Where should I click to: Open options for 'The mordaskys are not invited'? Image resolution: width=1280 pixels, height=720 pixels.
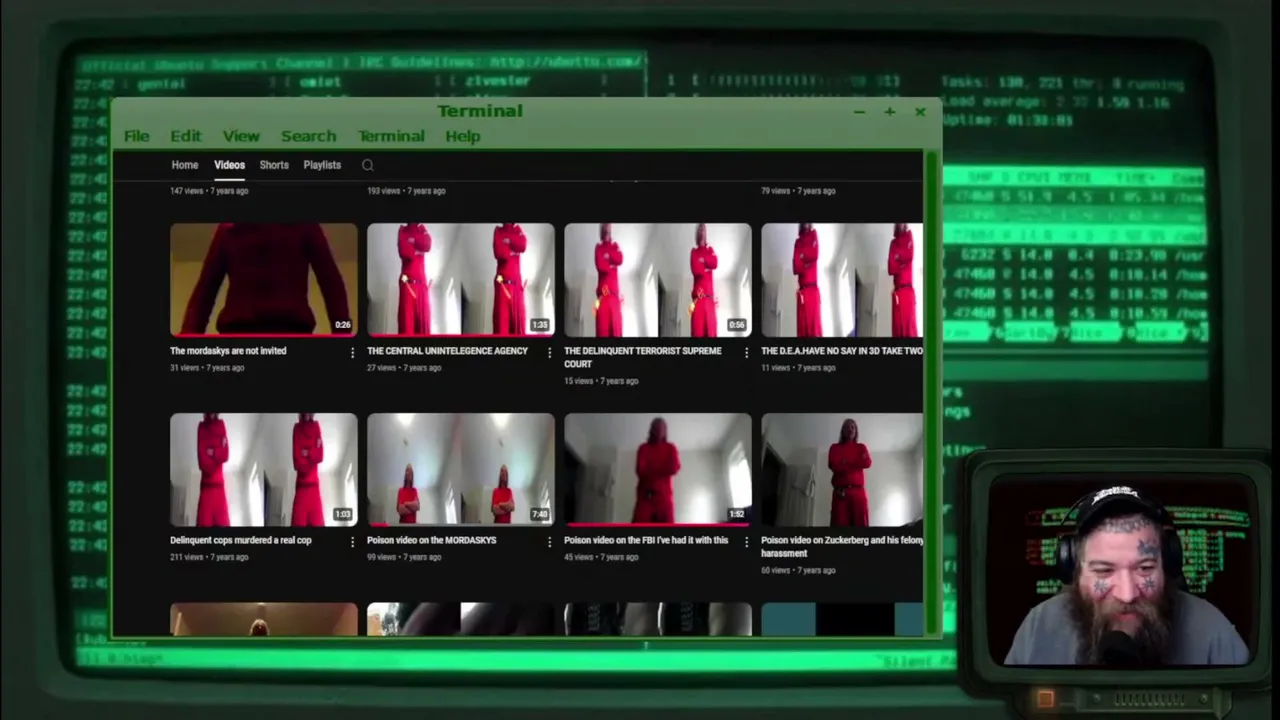click(352, 352)
